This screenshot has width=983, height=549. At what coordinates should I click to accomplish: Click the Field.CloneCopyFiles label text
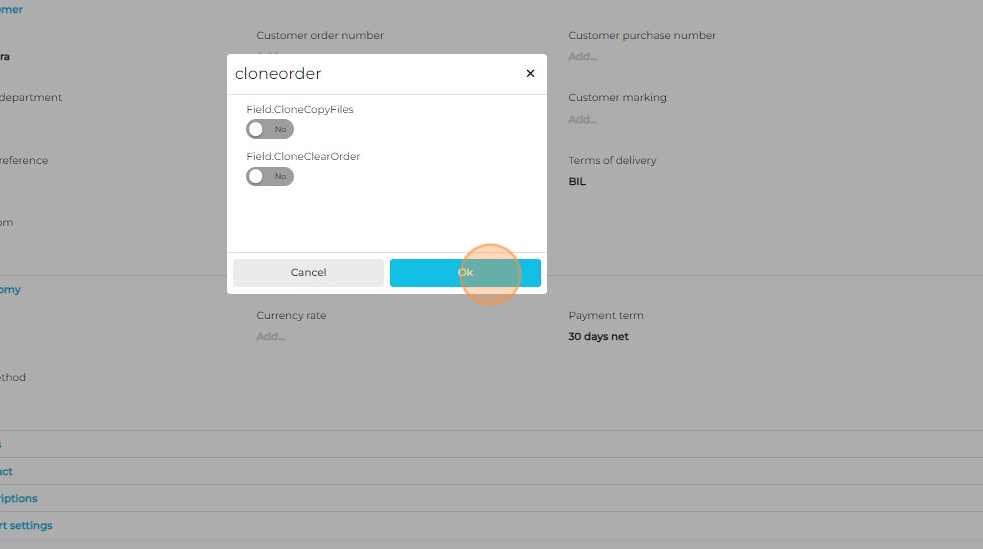click(300, 110)
